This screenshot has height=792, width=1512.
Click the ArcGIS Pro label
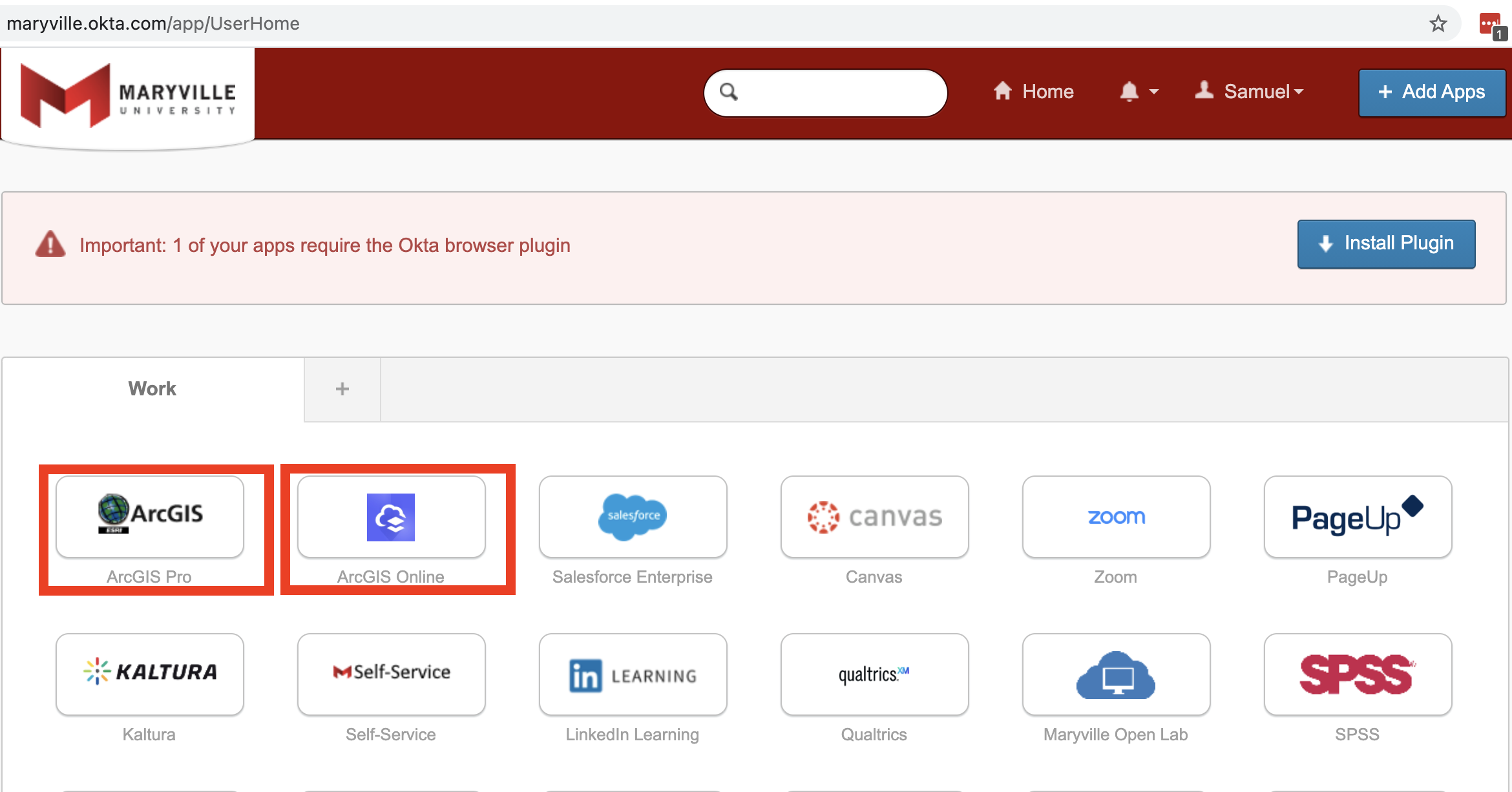[x=149, y=577]
